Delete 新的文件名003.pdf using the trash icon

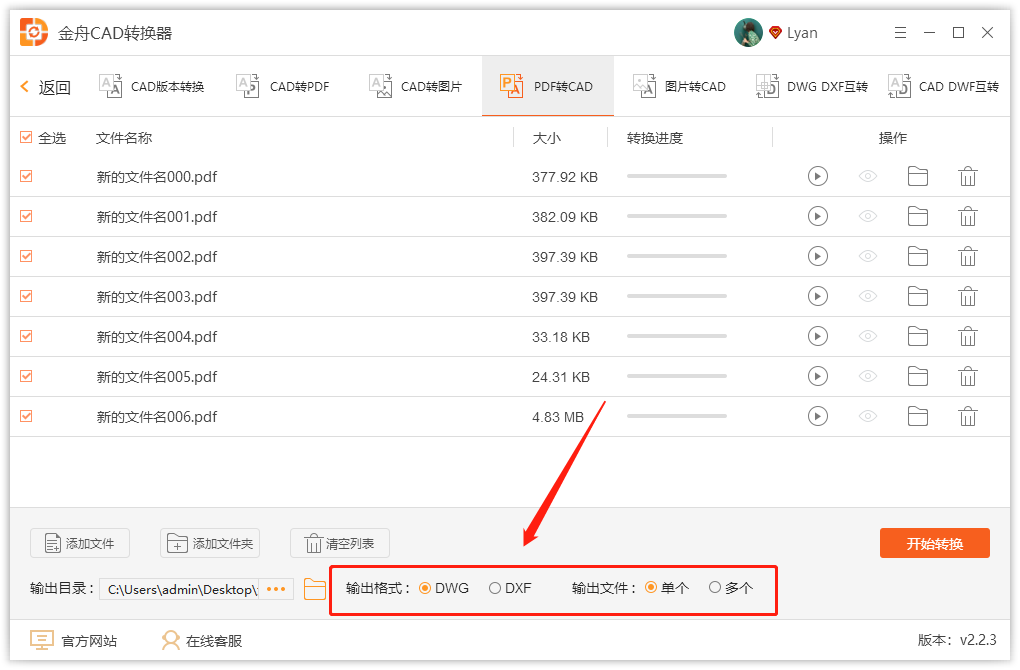[x=968, y=296]
